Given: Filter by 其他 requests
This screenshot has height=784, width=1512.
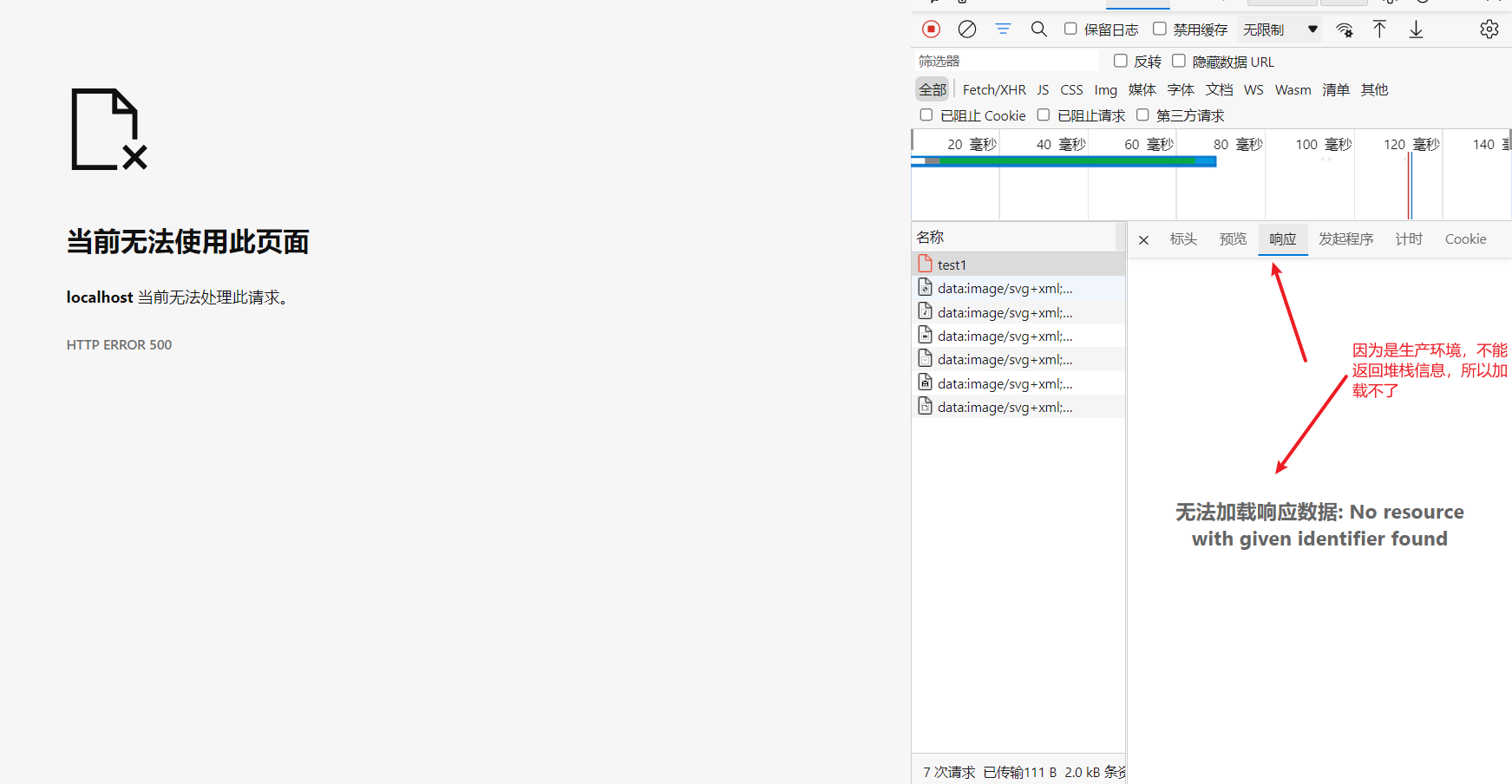Looking at the screenshot, I should (x=1374, y=89).
